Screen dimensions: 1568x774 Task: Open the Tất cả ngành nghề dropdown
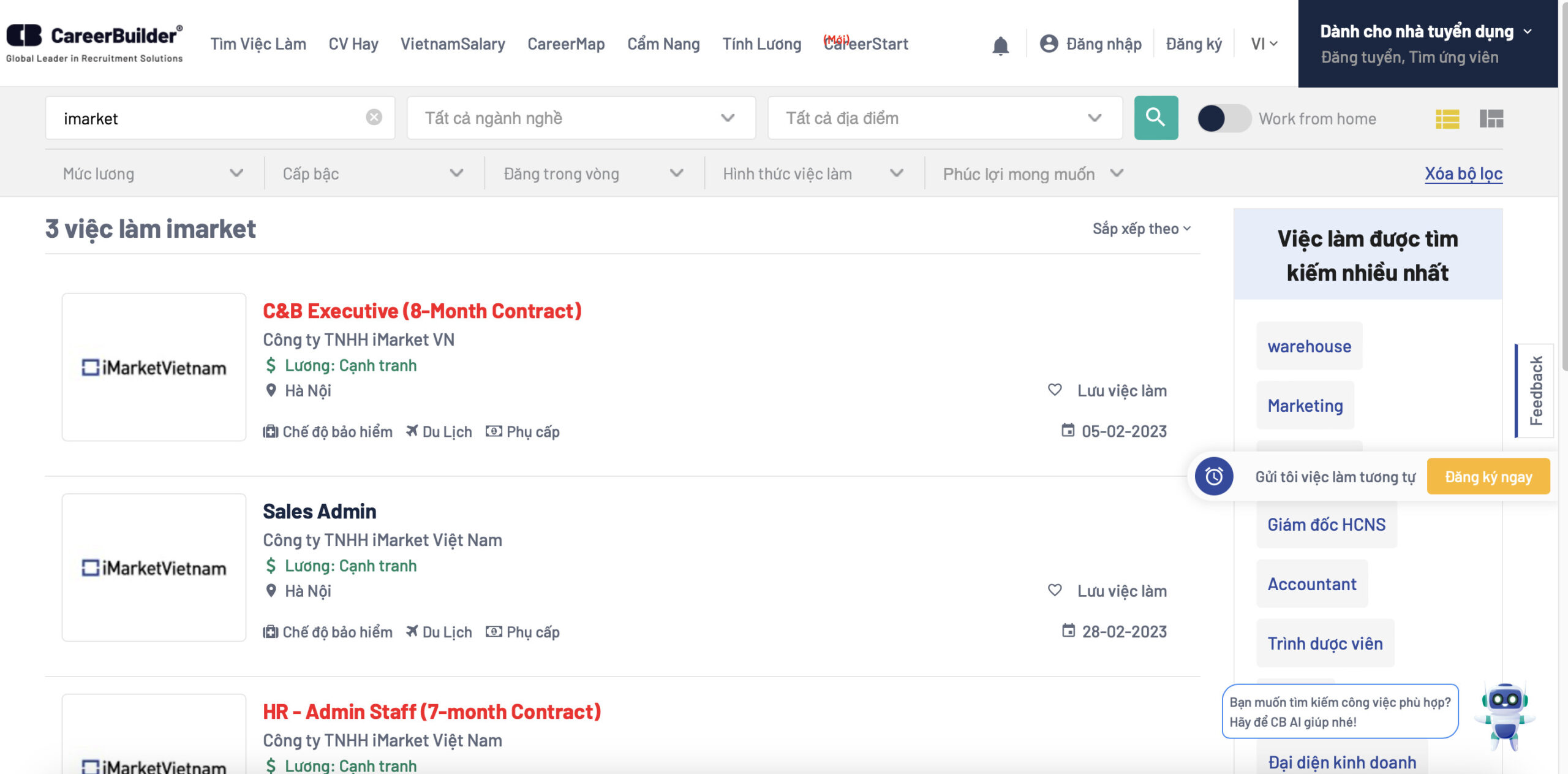[581, 118]
